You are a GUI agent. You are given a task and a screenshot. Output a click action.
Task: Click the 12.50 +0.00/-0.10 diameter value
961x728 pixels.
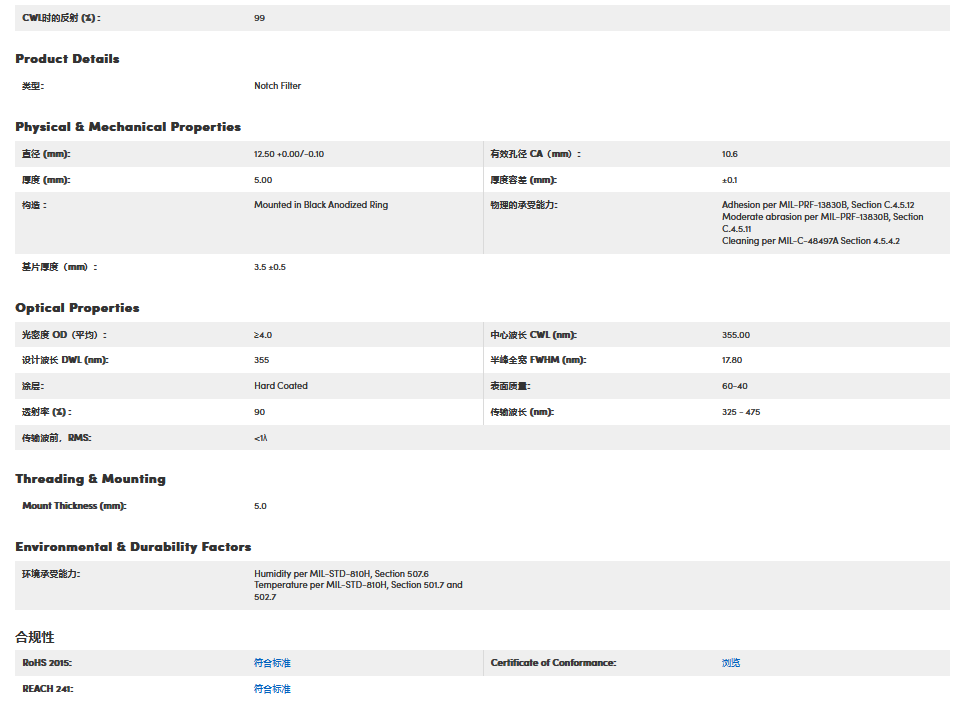289,154
